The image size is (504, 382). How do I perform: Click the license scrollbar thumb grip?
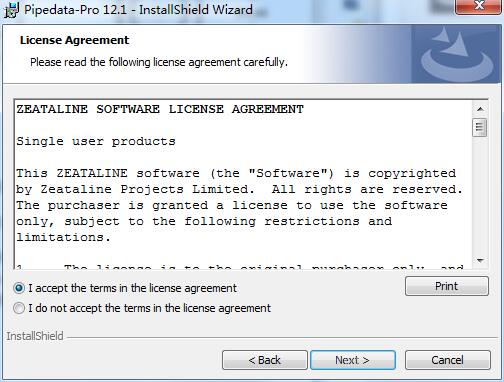click(480, 127)
